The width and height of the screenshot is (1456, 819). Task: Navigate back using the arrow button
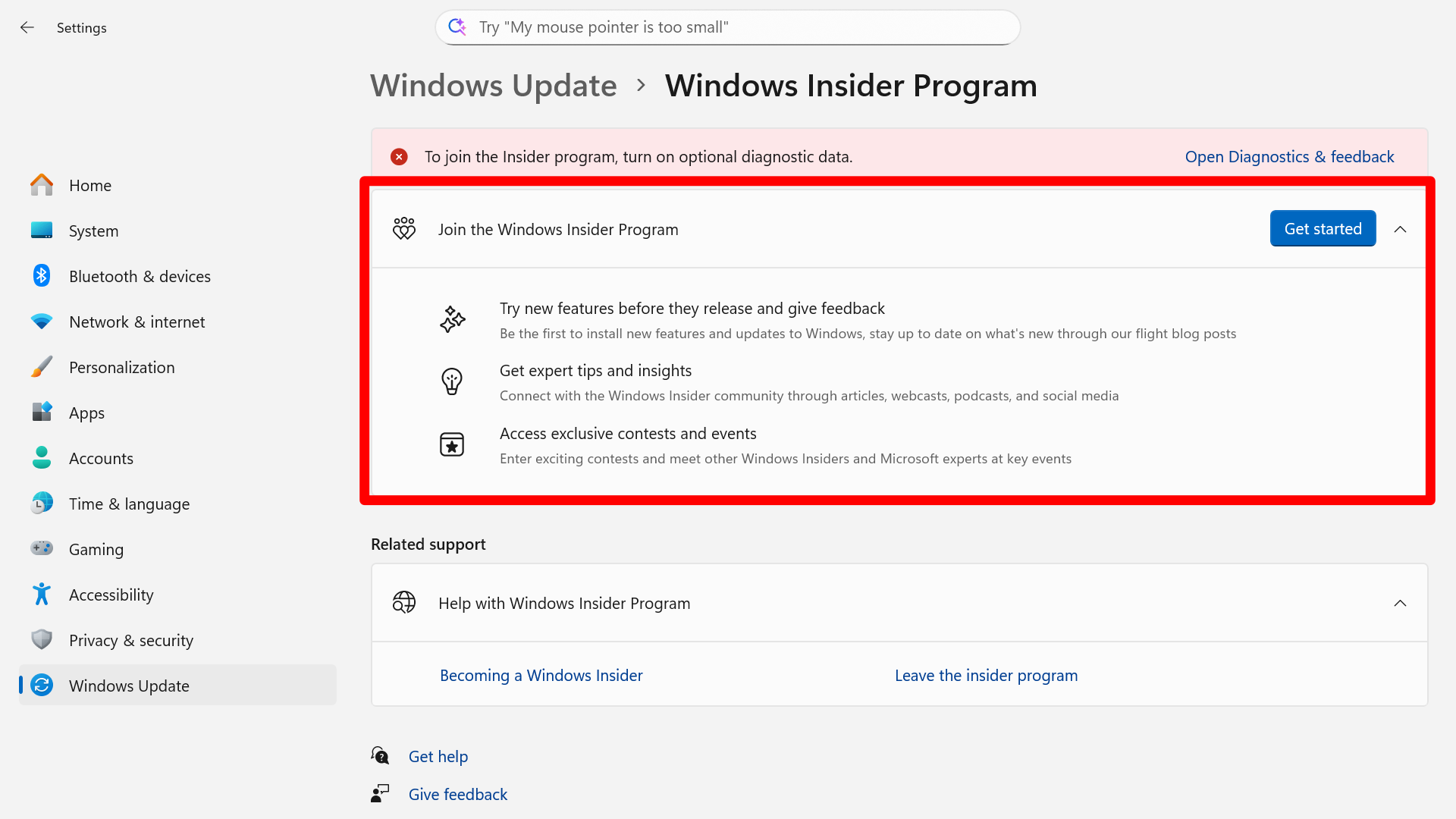(x=27, y=27)
